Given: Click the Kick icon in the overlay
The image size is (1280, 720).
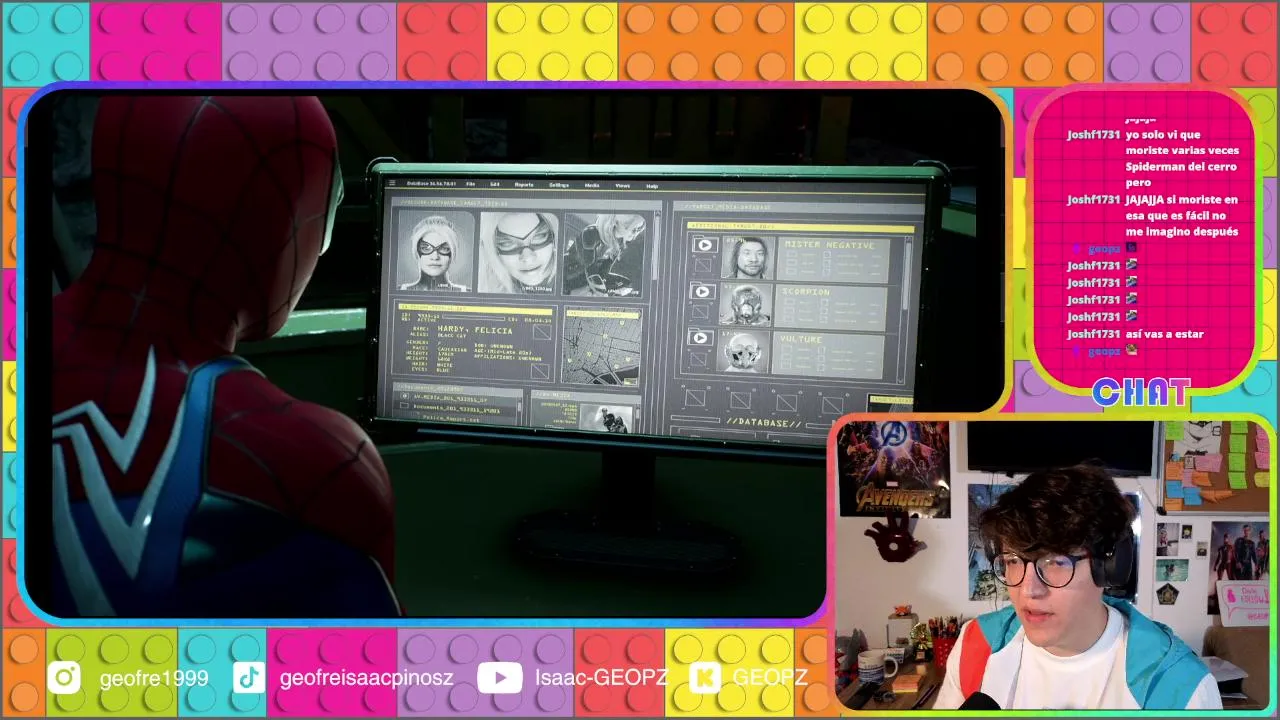Looking at the screenshot, I should coord(705,678).
